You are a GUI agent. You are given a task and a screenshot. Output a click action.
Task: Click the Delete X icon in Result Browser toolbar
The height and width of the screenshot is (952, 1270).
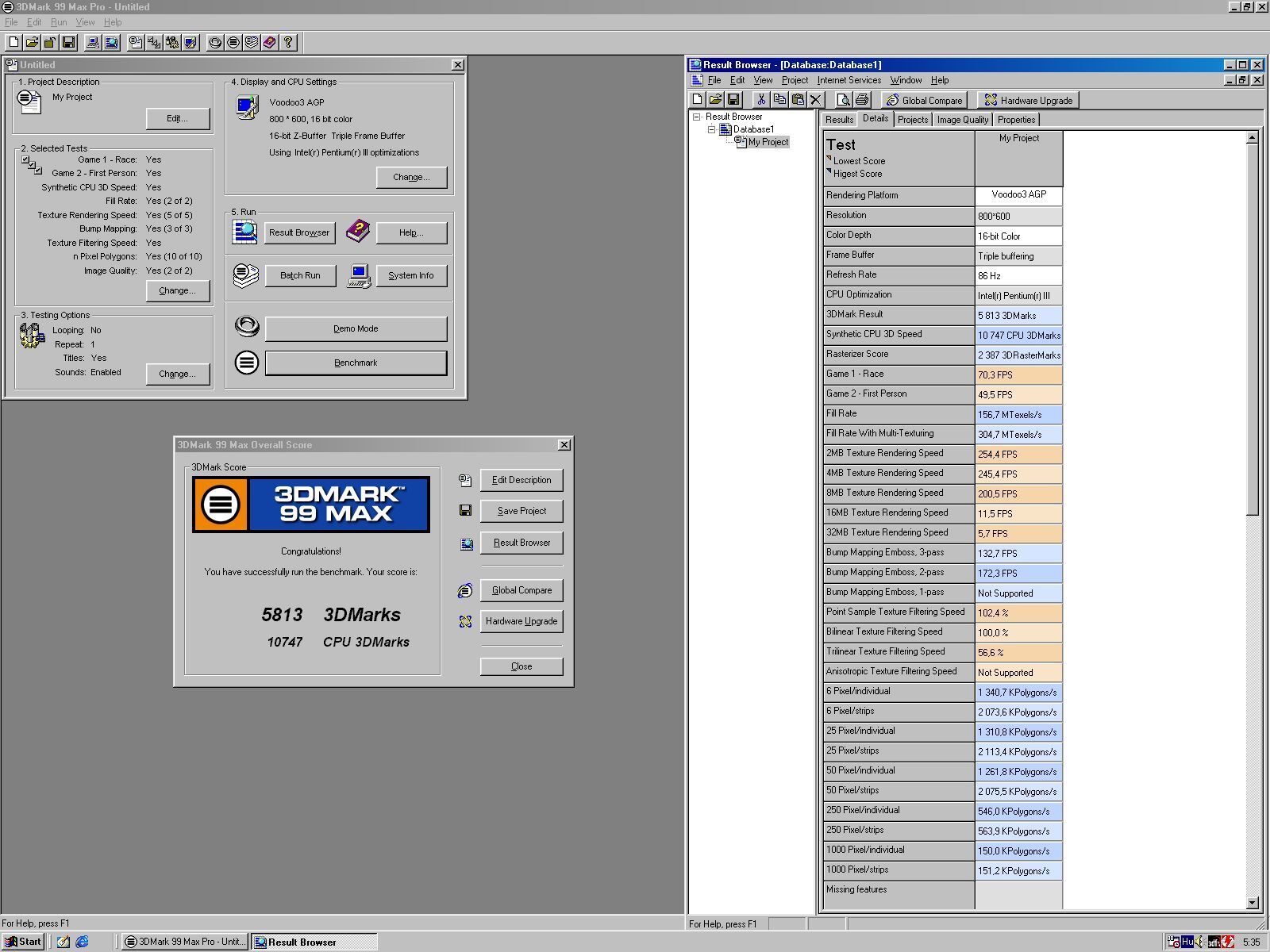[816, 99]
